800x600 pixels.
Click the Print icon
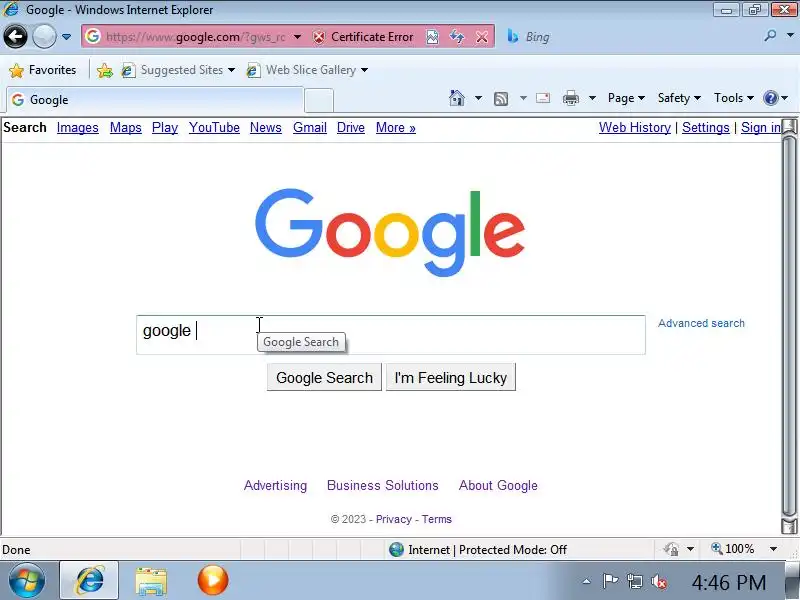pos(570,98)
